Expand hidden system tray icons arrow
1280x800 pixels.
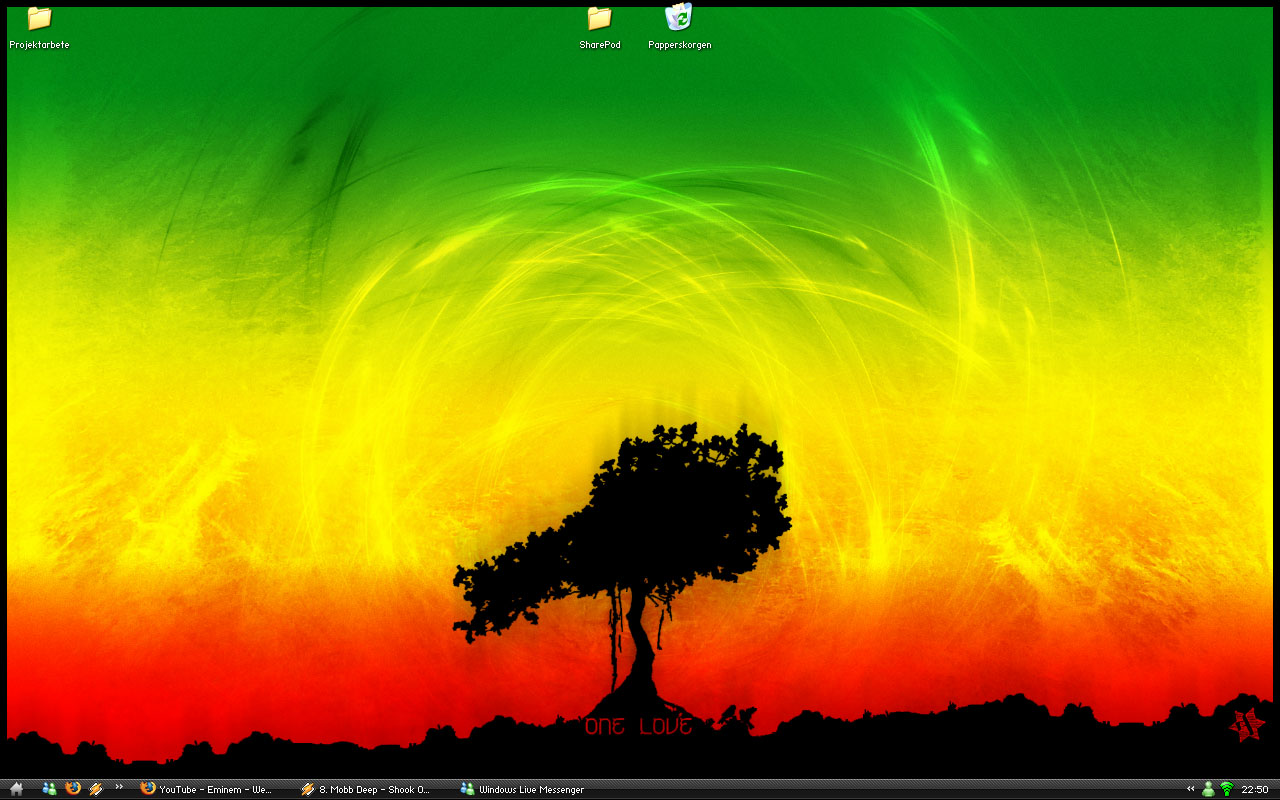(1191, 789)
